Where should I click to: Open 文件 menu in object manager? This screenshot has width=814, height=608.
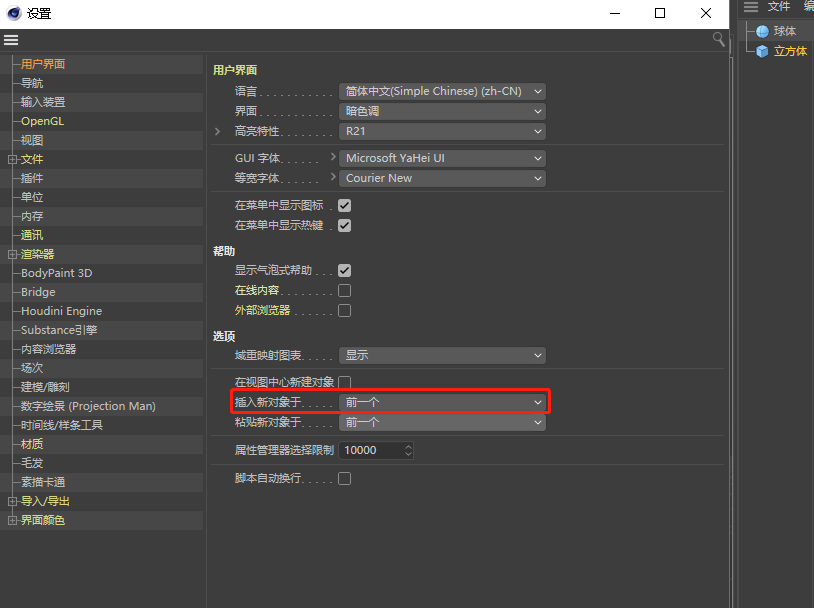coord(778,6)
